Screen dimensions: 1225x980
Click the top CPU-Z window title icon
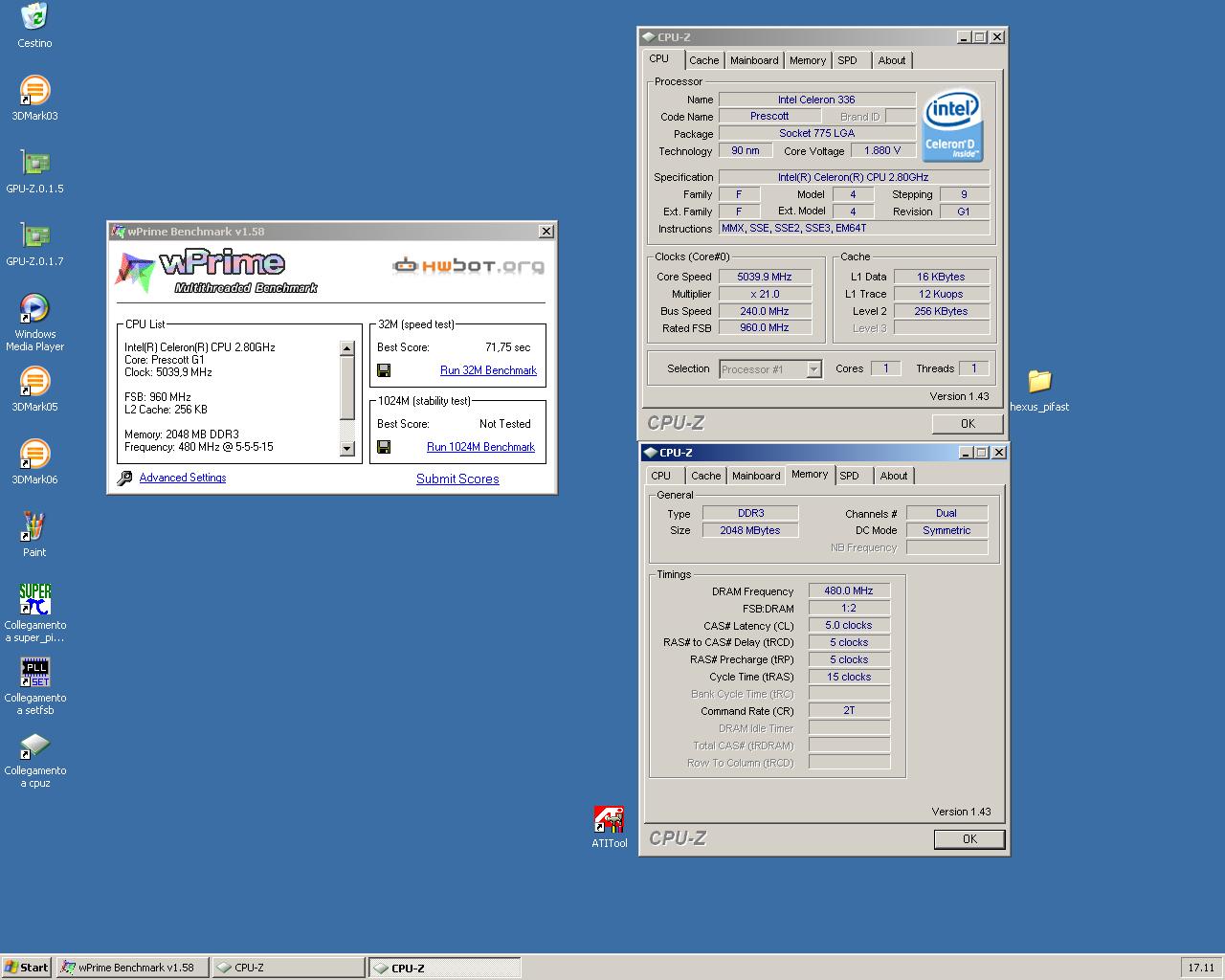coord(649,37)
